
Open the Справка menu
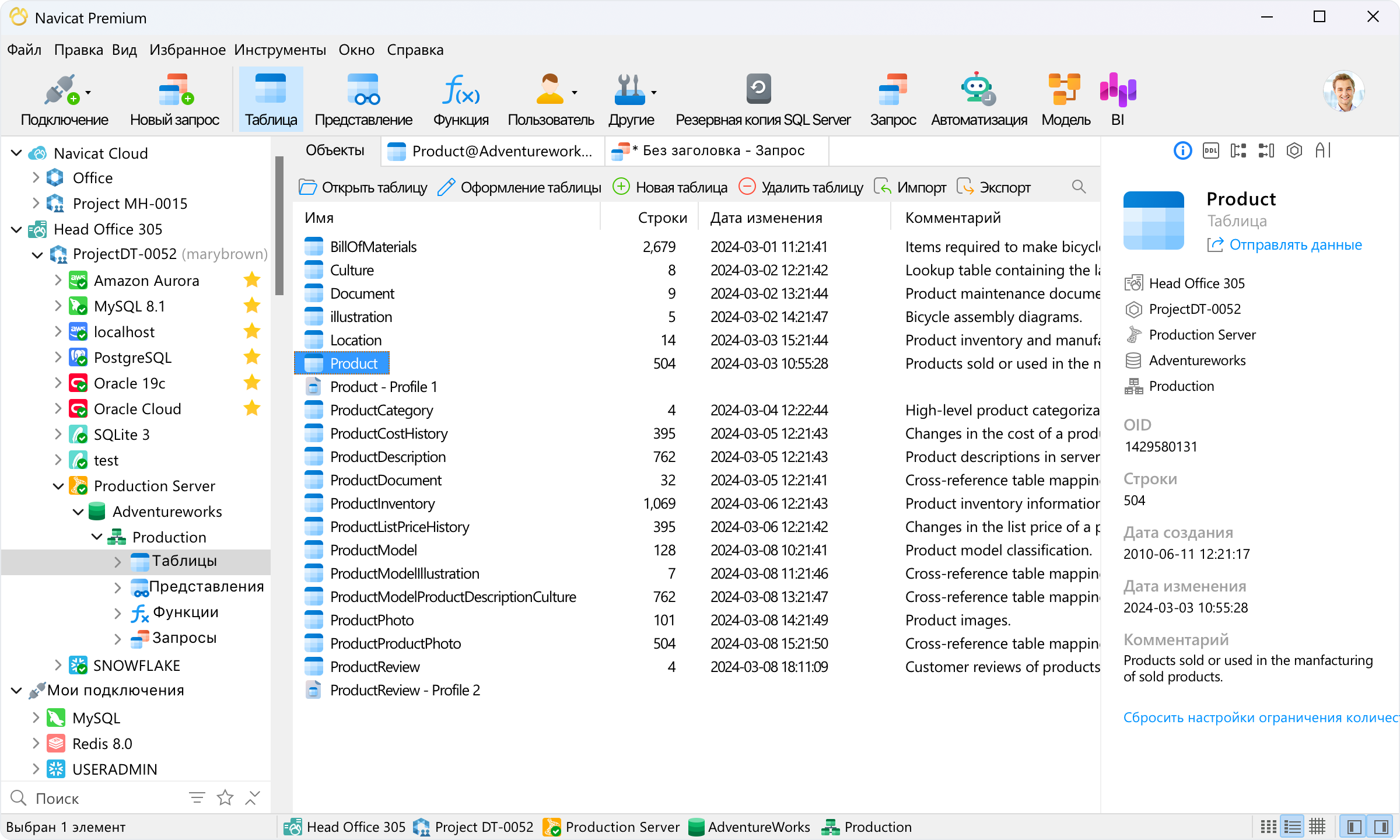click(x=415, y=50)
